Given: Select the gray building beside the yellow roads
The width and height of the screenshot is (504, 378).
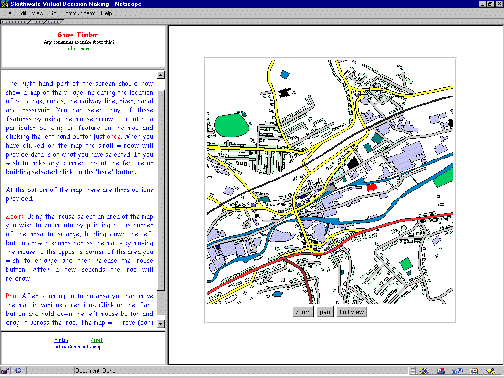Looking at the screenshot, I should 330,188.
